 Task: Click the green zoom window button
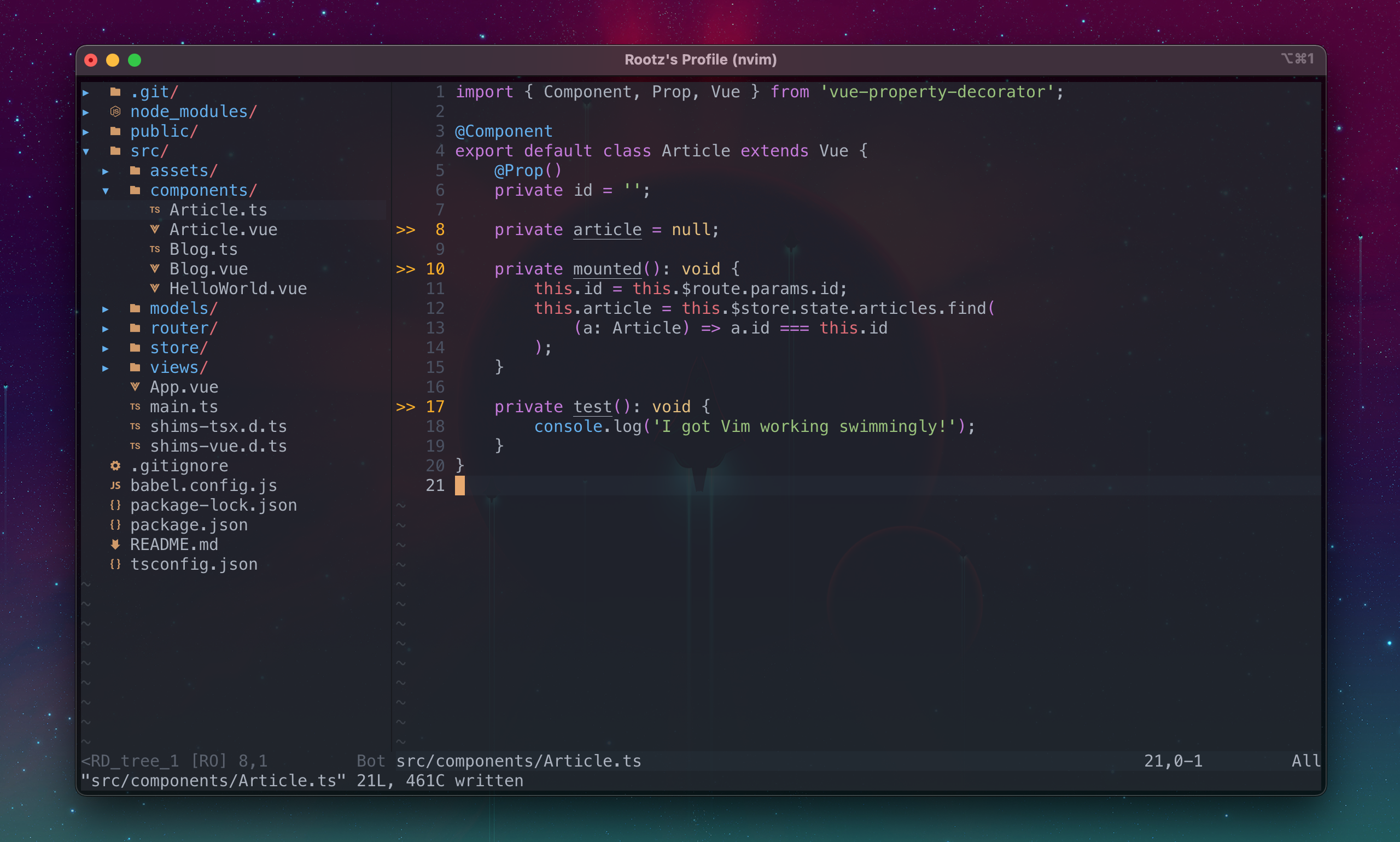(x=135, y=60)
